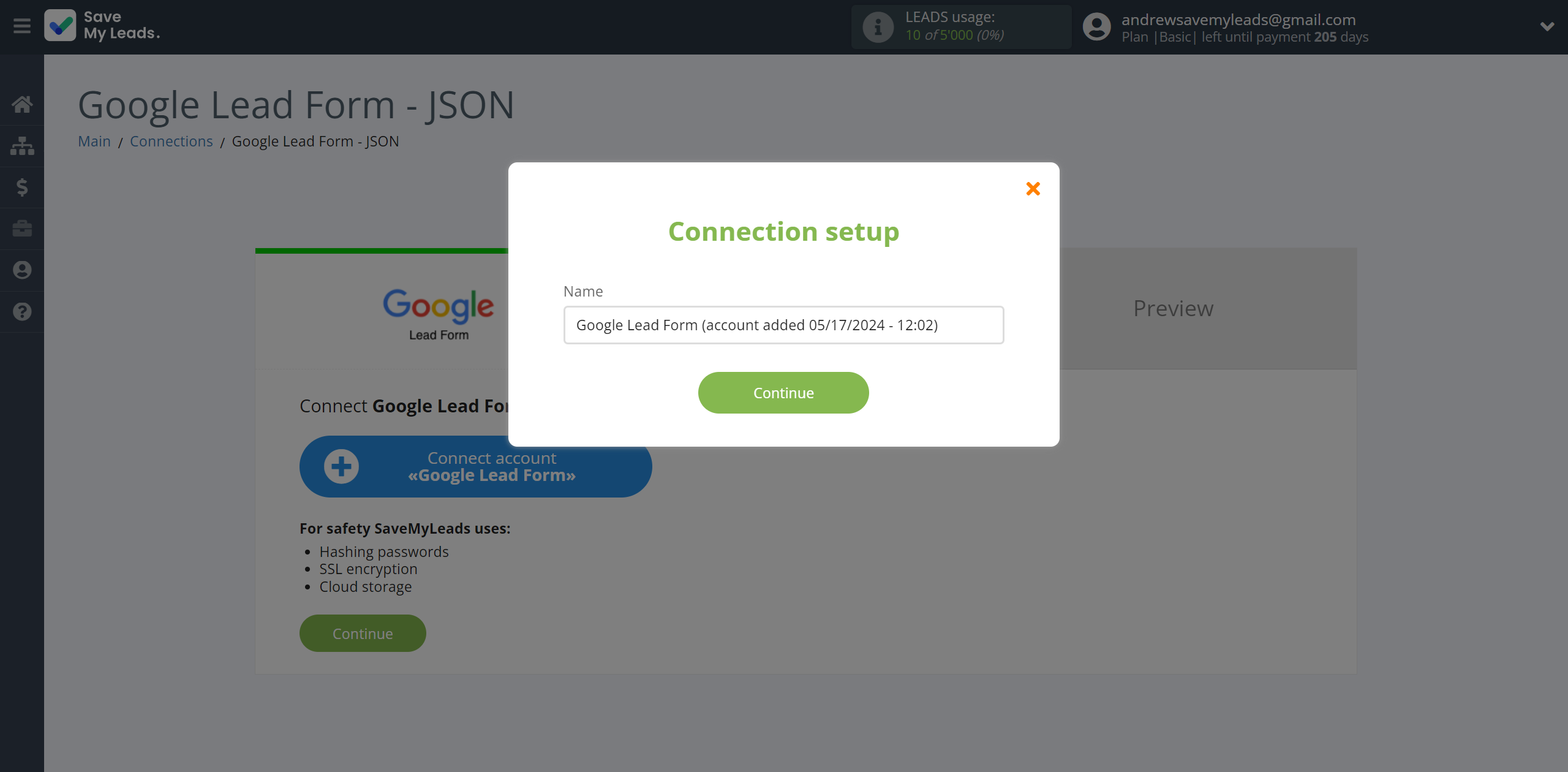Viewport: 1568px width, 772px height.
Task: Click the Save My Leads brand name
Action: tap(122, 26)
